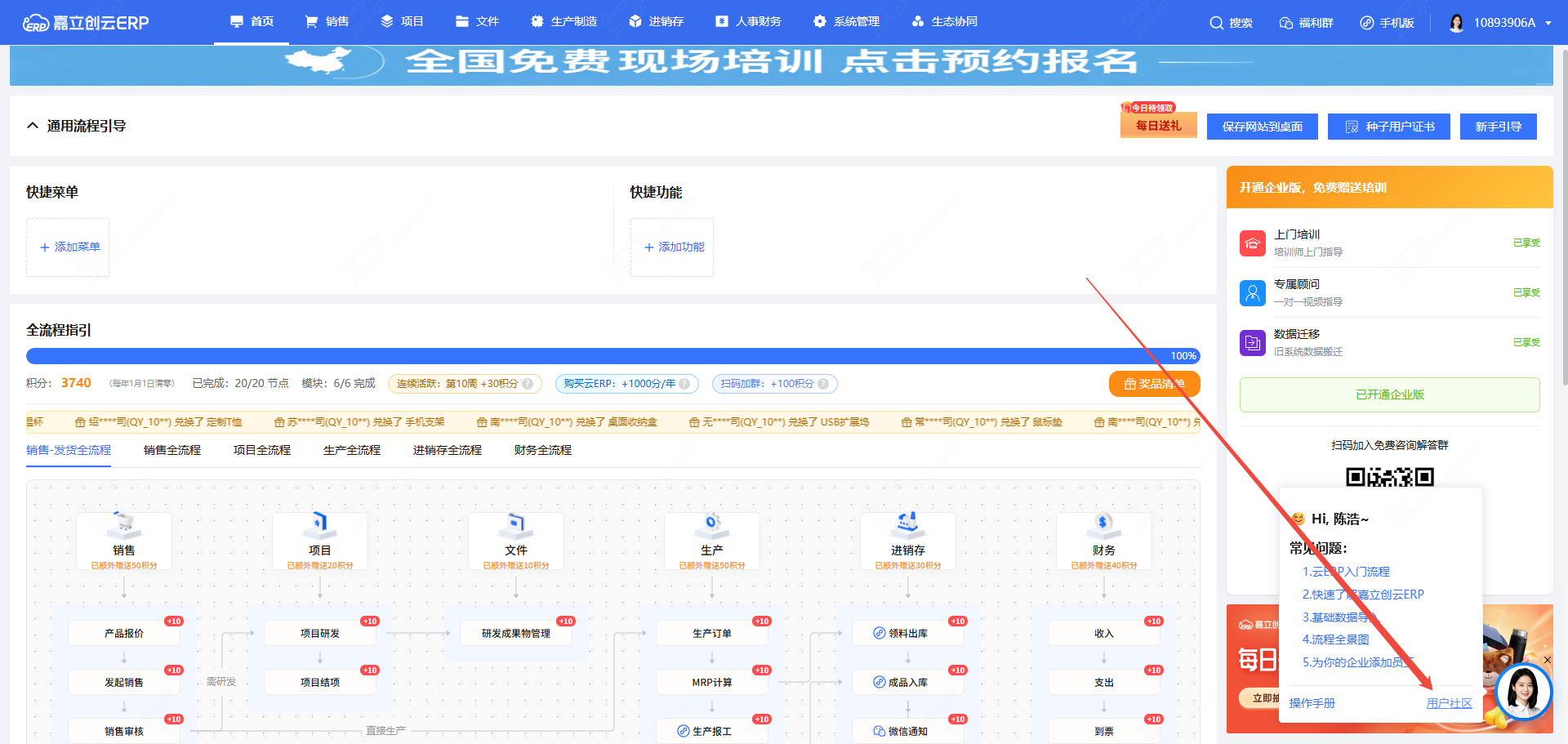Open the 用户社区 link
This screenshot has height=744, width=1568.
(x=1450, y=703)
